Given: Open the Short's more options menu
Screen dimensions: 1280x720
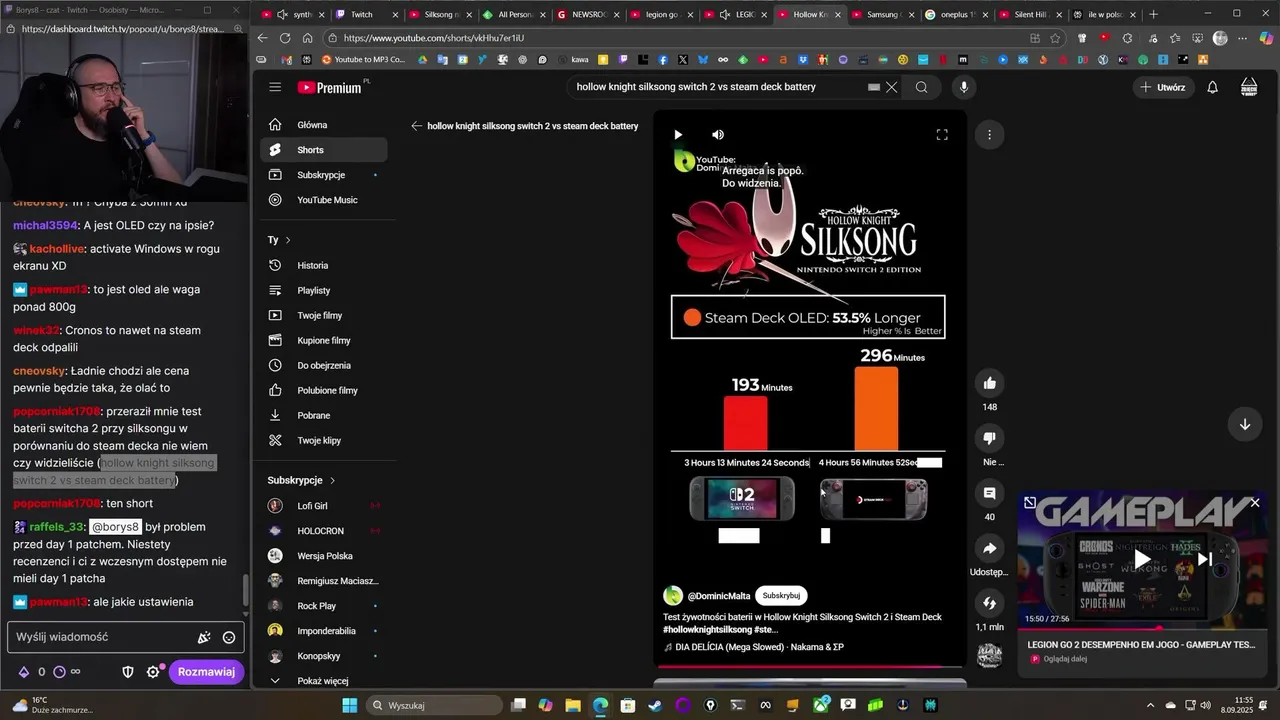Looking at the screenshot, I should [x=989, y=134].
